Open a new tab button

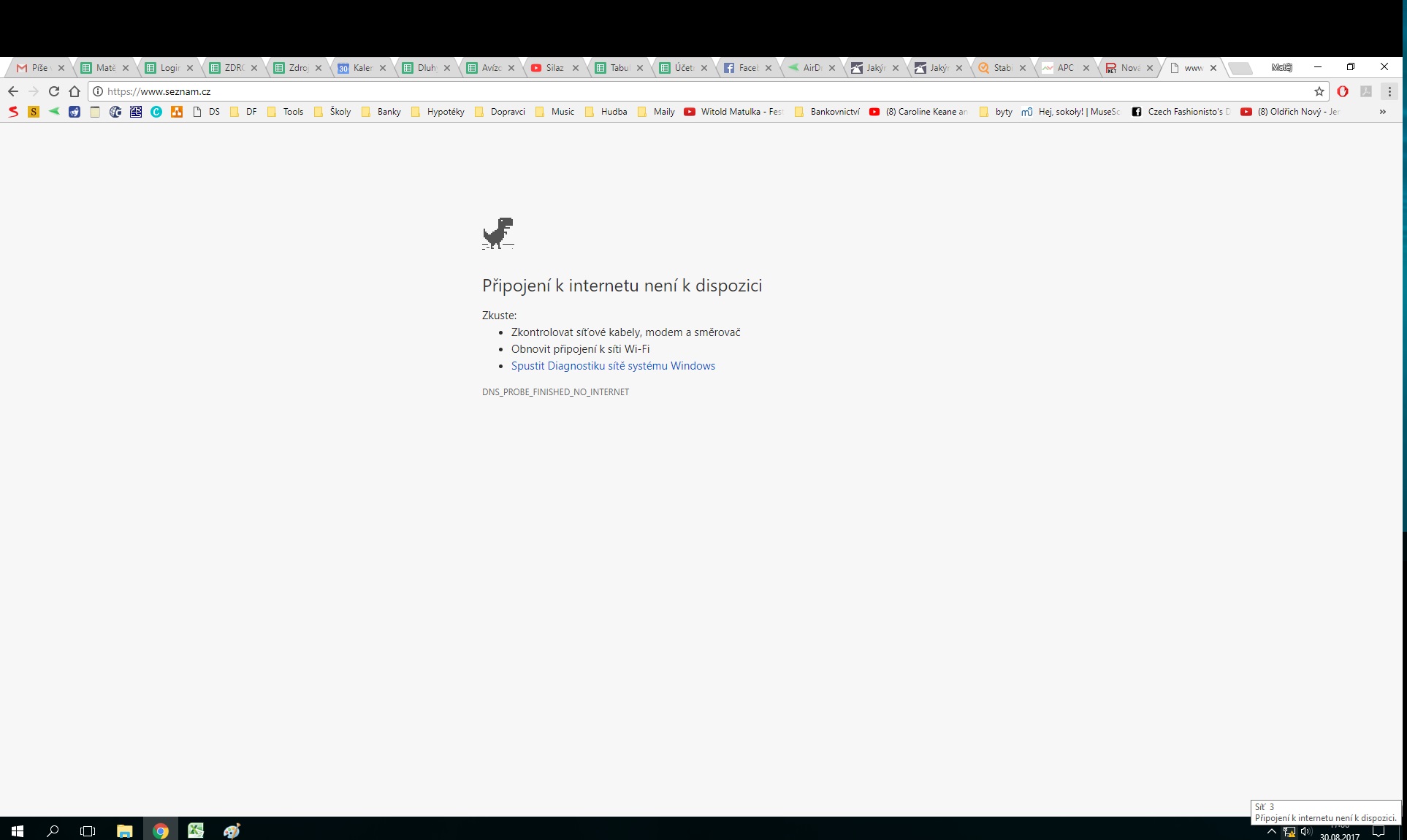click(1240, 68)
